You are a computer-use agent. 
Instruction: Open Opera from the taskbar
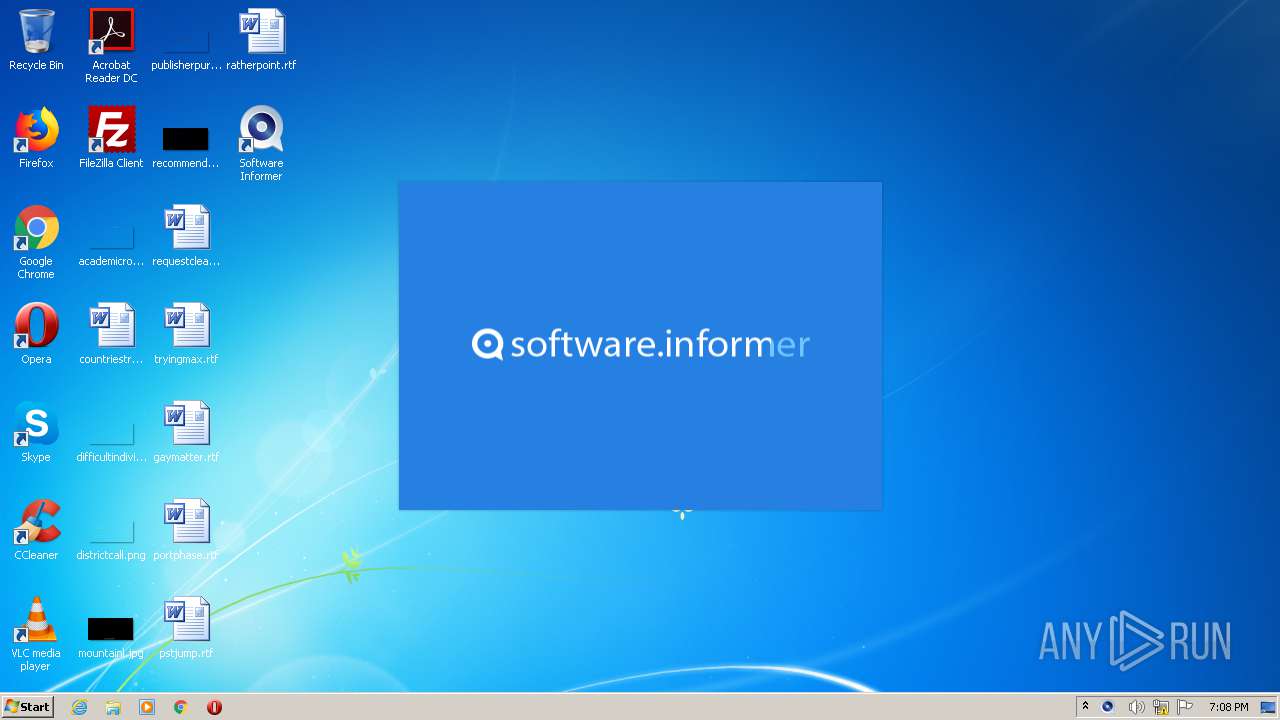(x=214, y=707)
